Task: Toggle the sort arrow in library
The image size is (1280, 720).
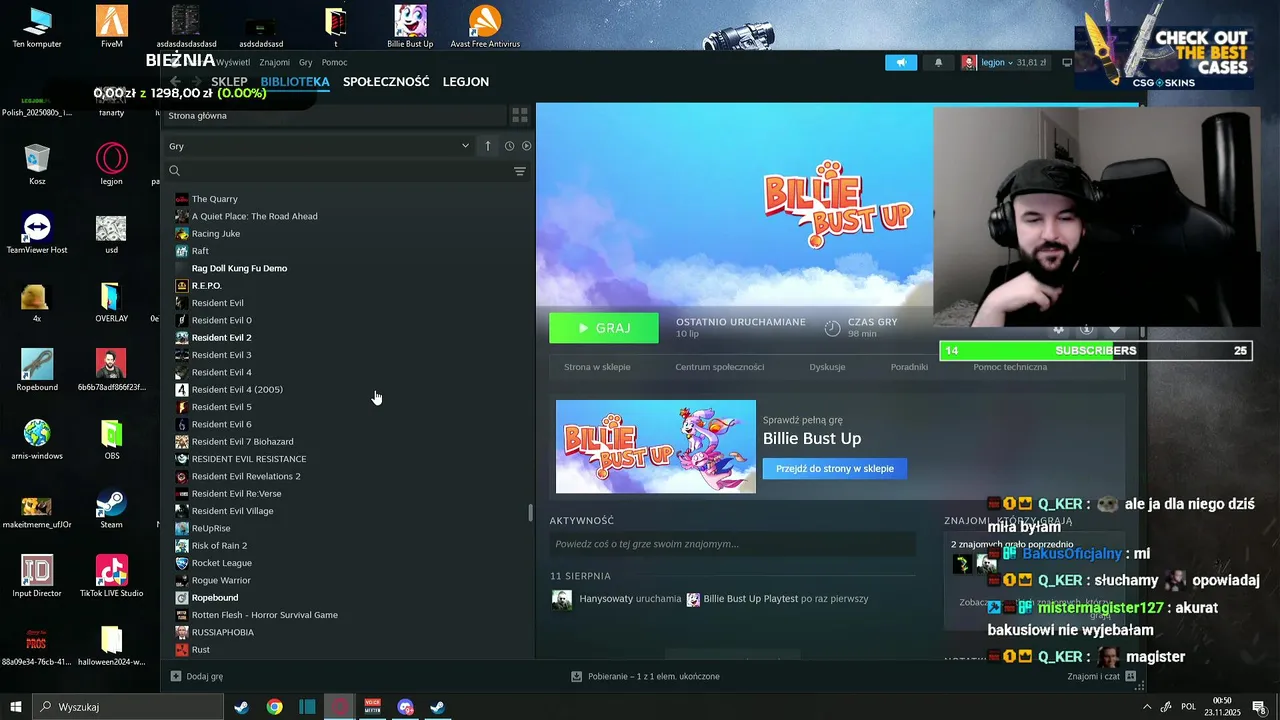Action: [488, 146]
